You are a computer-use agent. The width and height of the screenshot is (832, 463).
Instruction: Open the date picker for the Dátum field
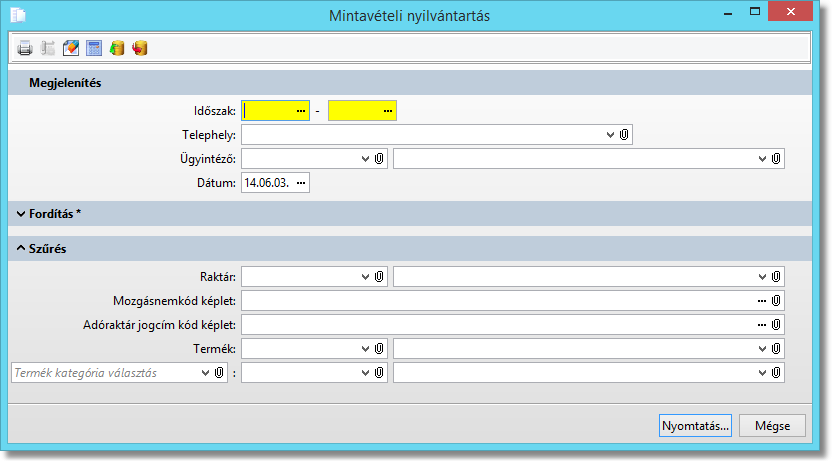(x=300, y=182)
